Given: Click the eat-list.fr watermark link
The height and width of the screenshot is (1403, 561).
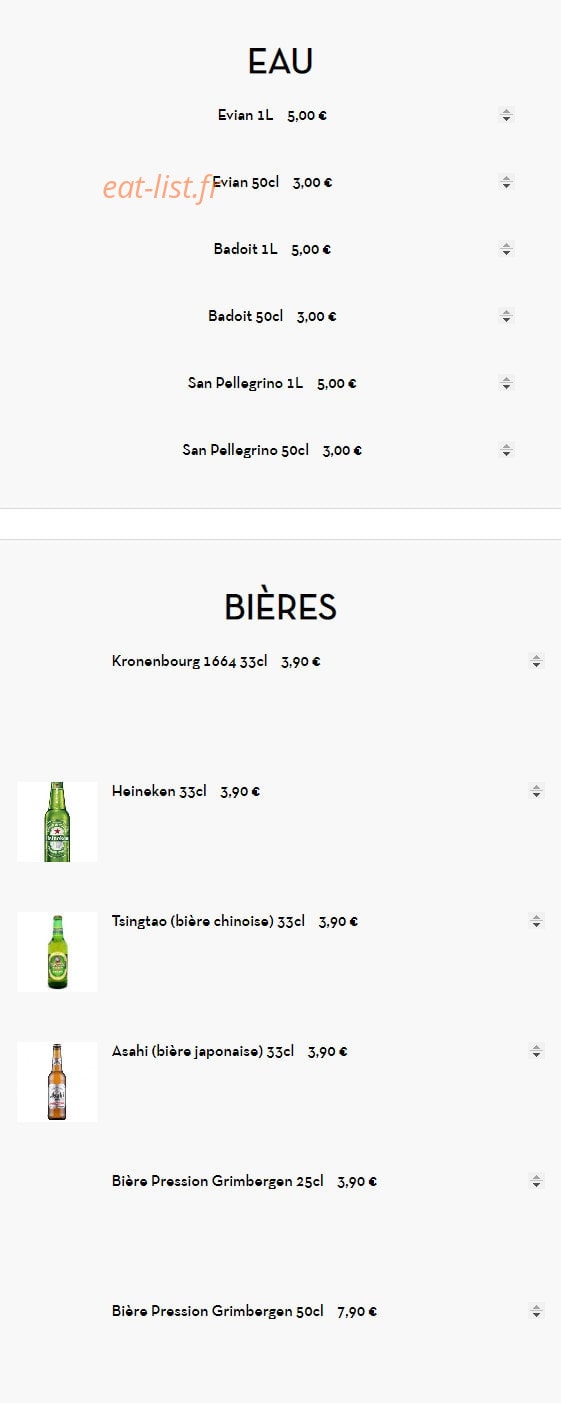Looking at the screenshot, I should (x=160, y=186).
